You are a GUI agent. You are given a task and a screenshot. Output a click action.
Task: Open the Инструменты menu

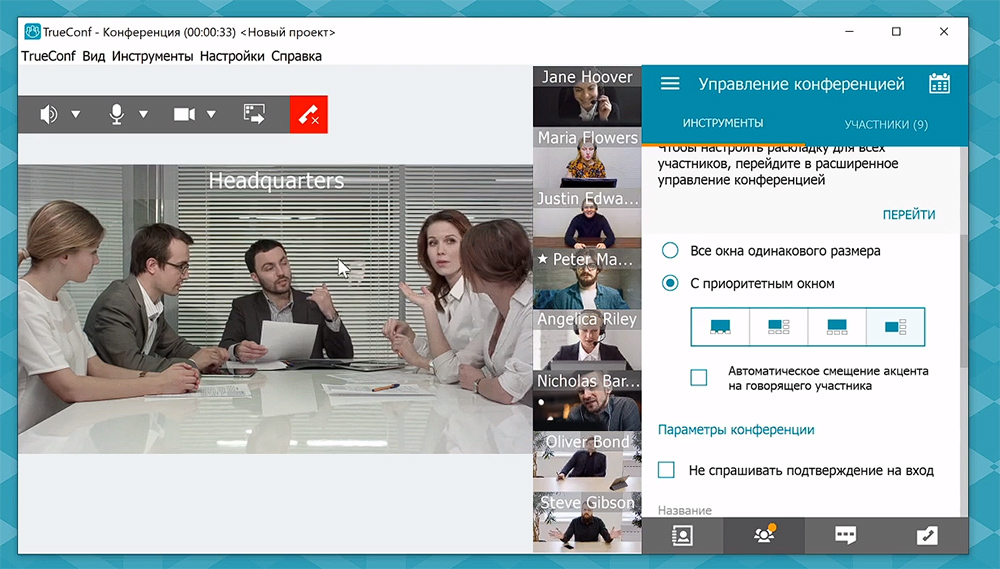pyautogui.click(x=152, y=56)
